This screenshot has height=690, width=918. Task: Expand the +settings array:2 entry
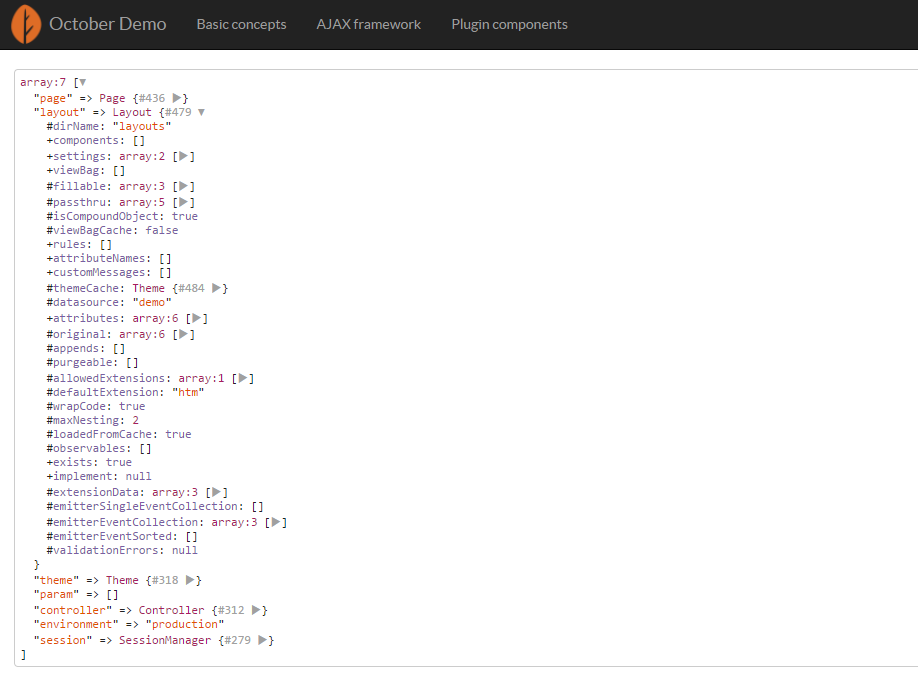[183, 156]
